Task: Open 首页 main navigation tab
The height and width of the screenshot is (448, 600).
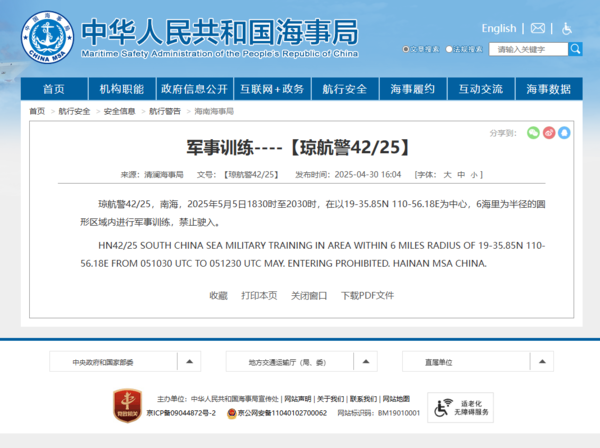Action: click(54, 89)
